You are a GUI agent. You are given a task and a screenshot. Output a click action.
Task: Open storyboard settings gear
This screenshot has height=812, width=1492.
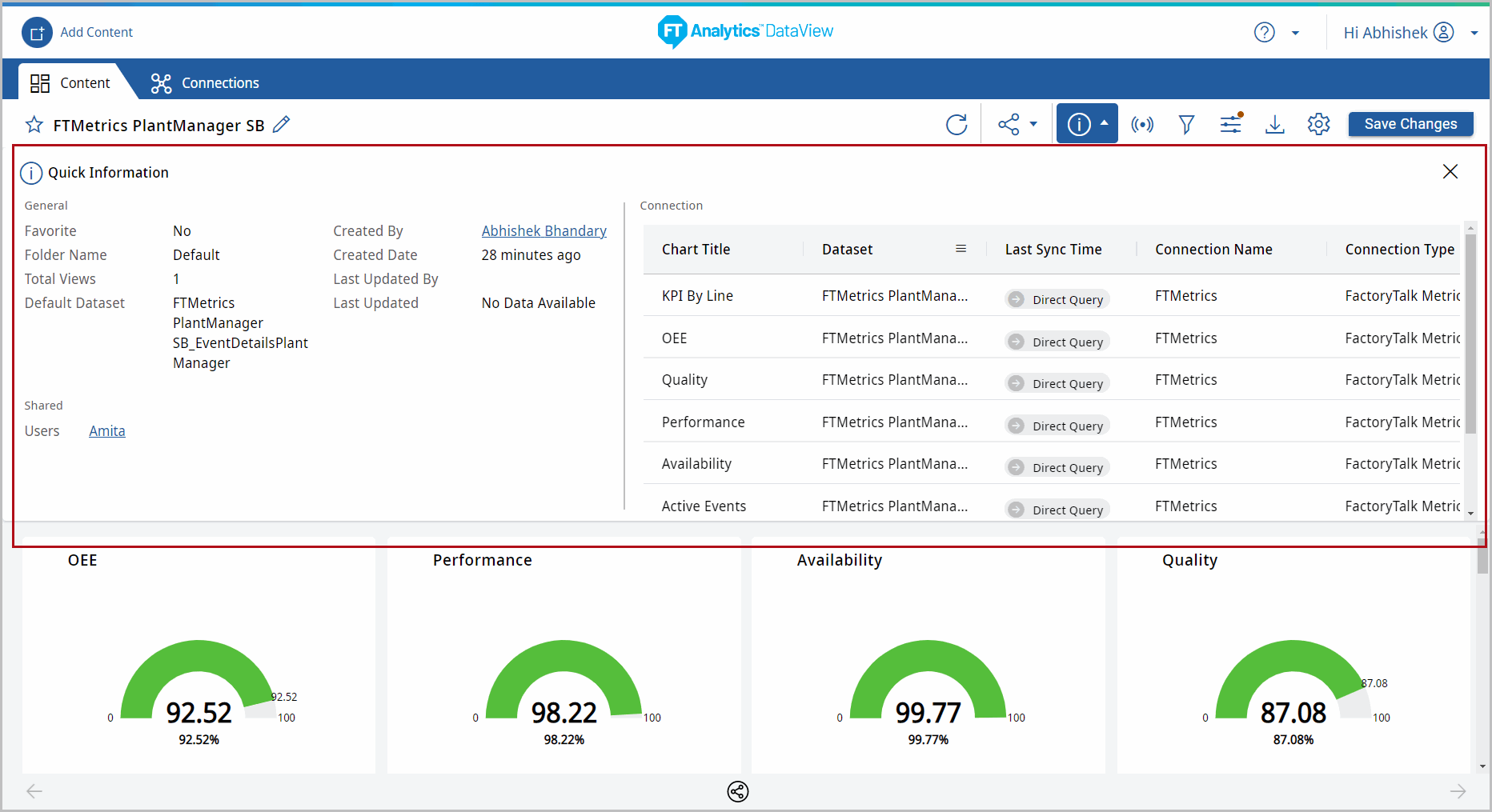(x=1319, y=124)
